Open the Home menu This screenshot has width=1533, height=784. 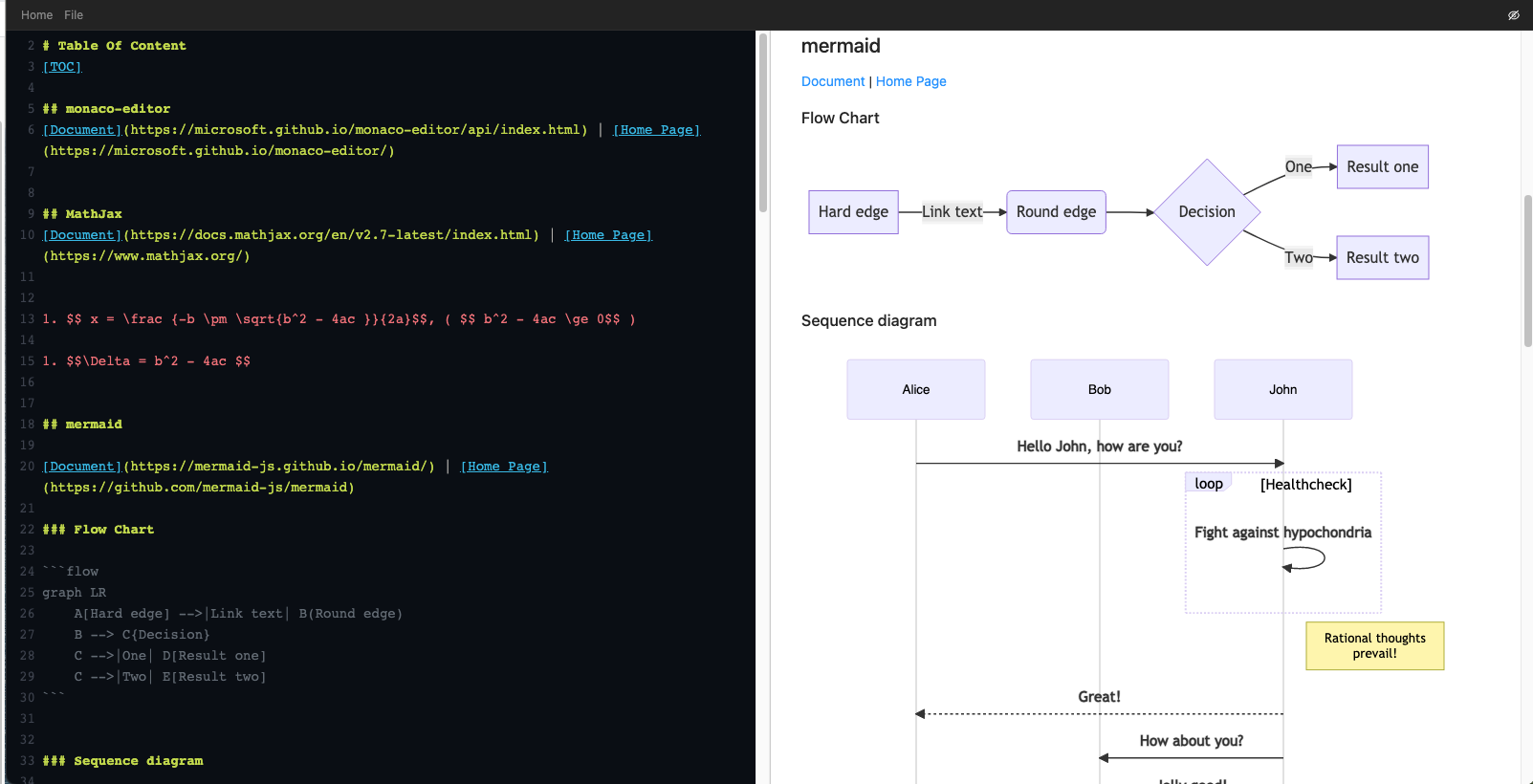click(x=36, y=15)
